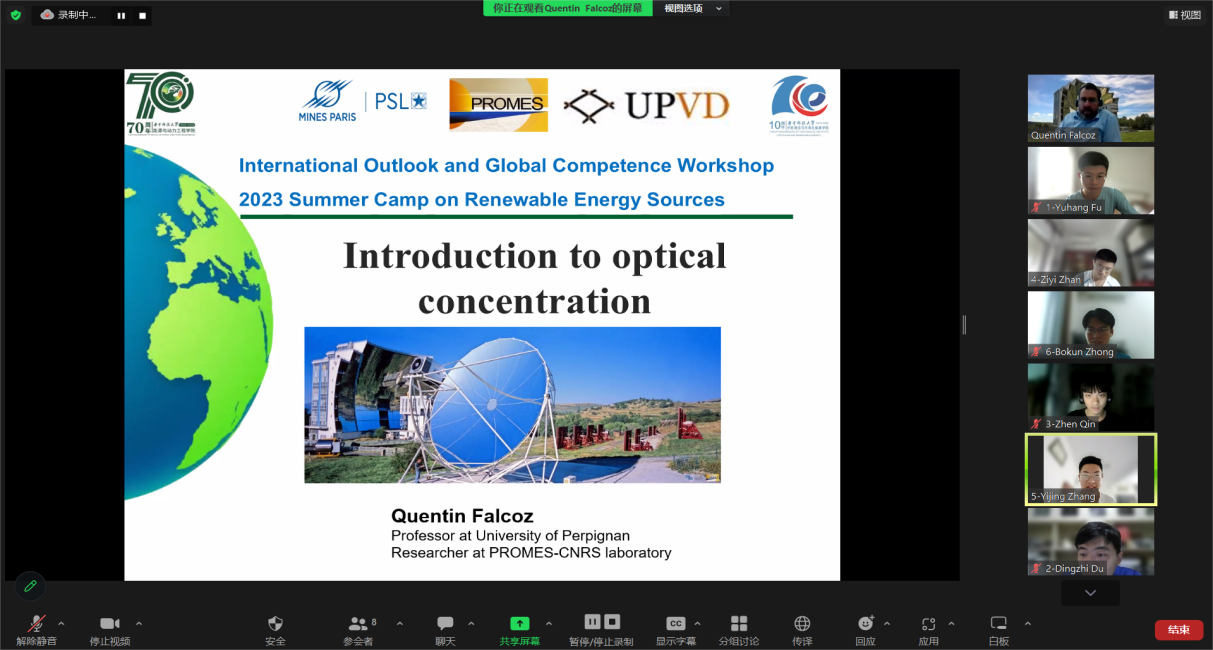Unmute the microphone (解除静音)

[x=36, y=624]
